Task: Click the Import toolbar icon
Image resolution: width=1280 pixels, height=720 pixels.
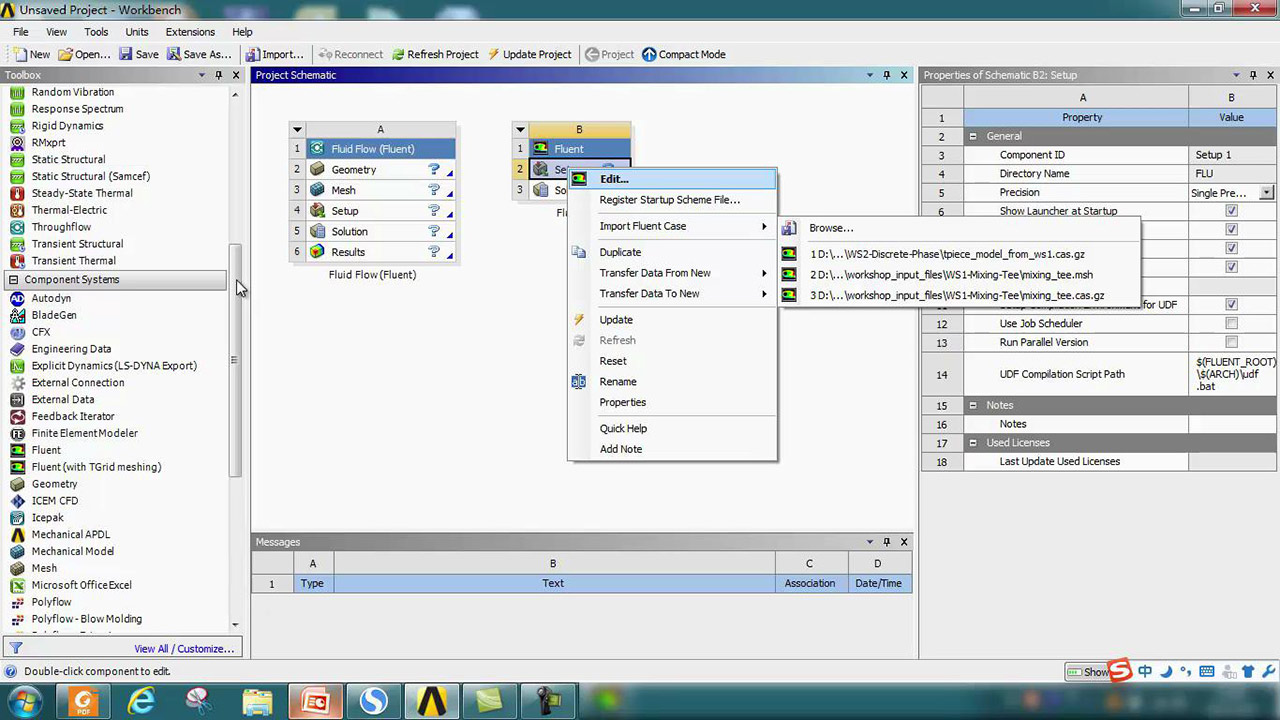Action: point(253,54)
